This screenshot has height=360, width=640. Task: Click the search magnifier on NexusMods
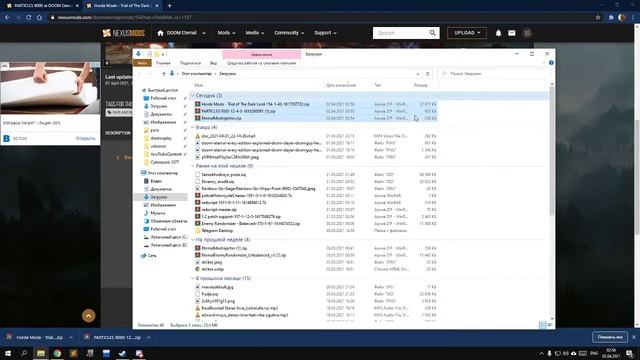pos(432,33)
